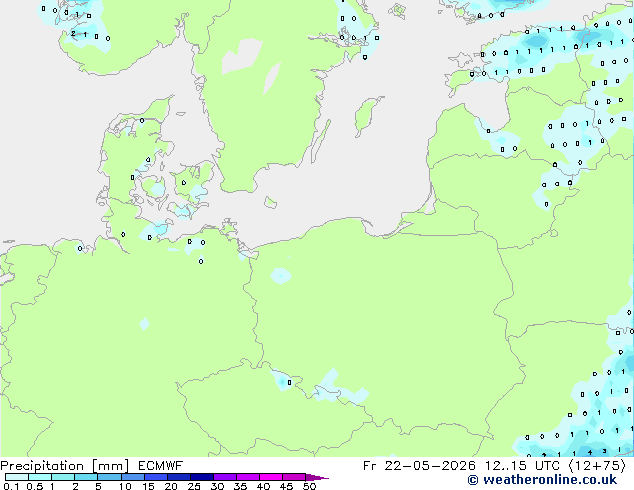Click the 0.1–0.5 mm palest legend swatch
The width and height of the screenshot is (634, 490).
click(x=17, y=477)
